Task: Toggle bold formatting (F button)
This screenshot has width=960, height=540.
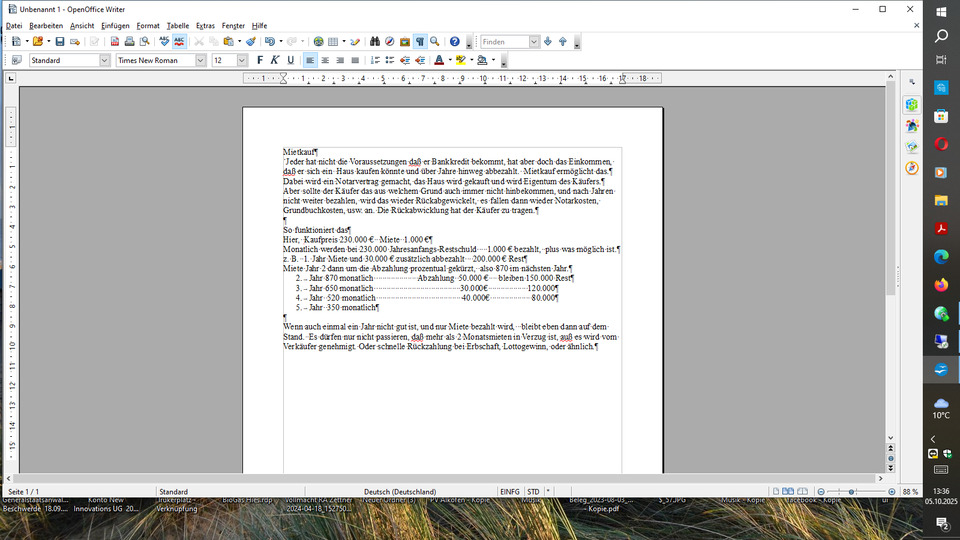Action: click(260, 60)
